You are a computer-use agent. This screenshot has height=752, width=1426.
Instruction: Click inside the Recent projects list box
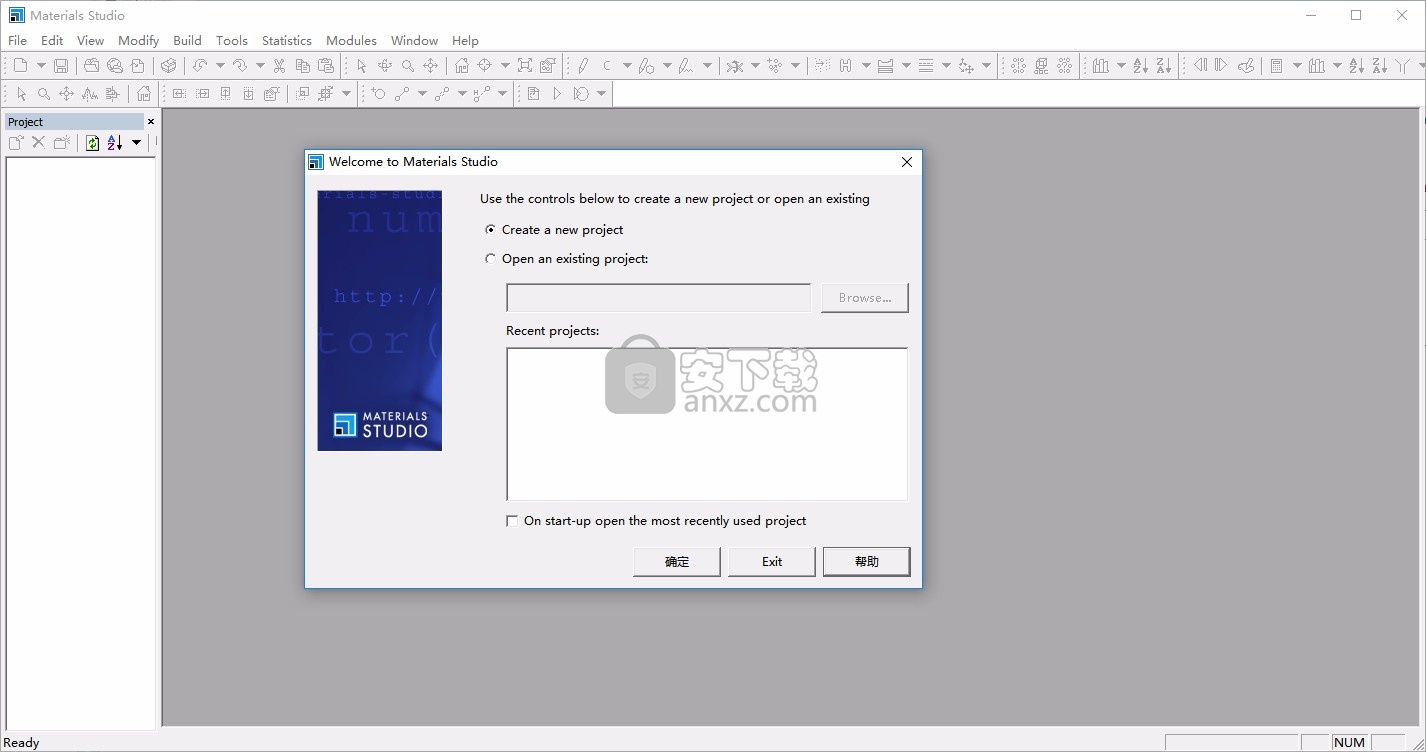tap(707, 424)
